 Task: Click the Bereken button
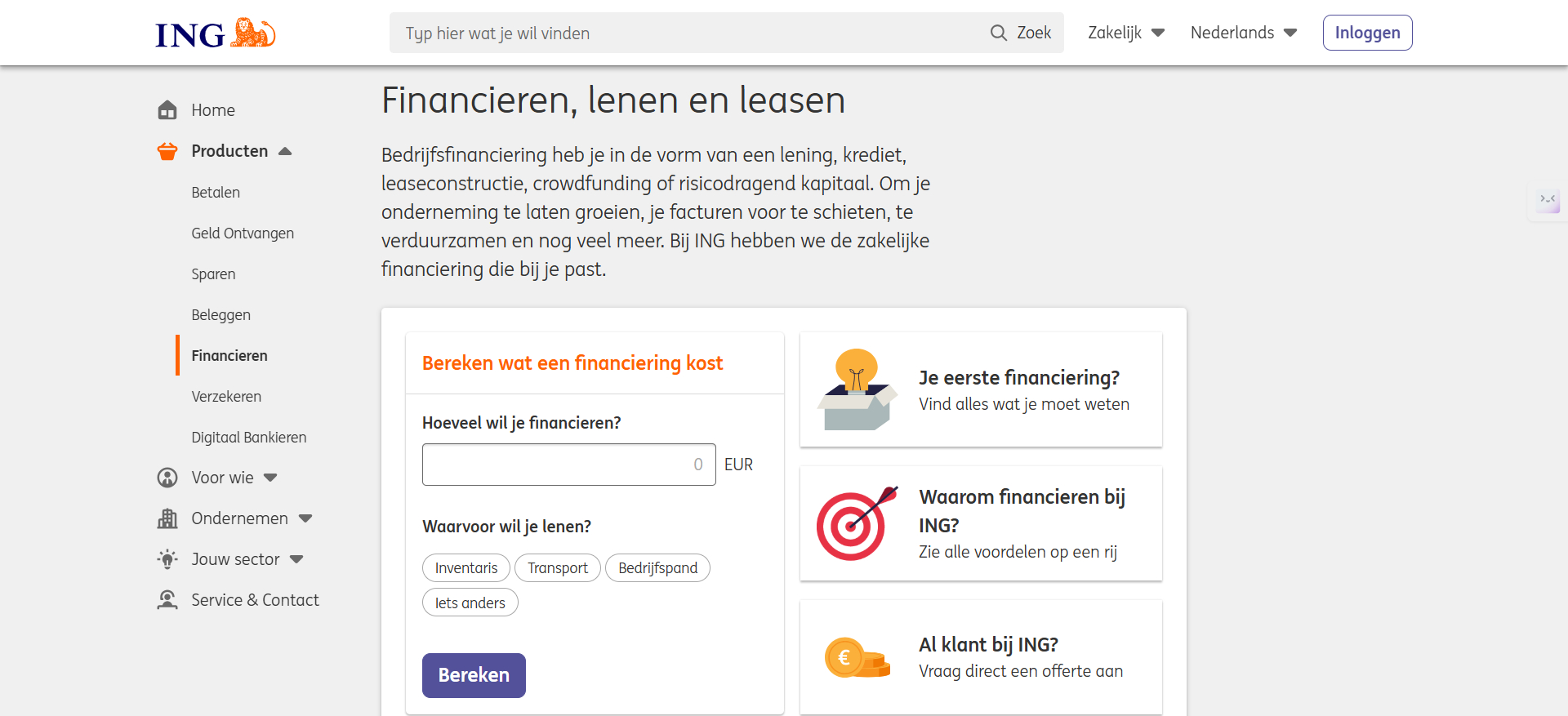tap(474, 675)
